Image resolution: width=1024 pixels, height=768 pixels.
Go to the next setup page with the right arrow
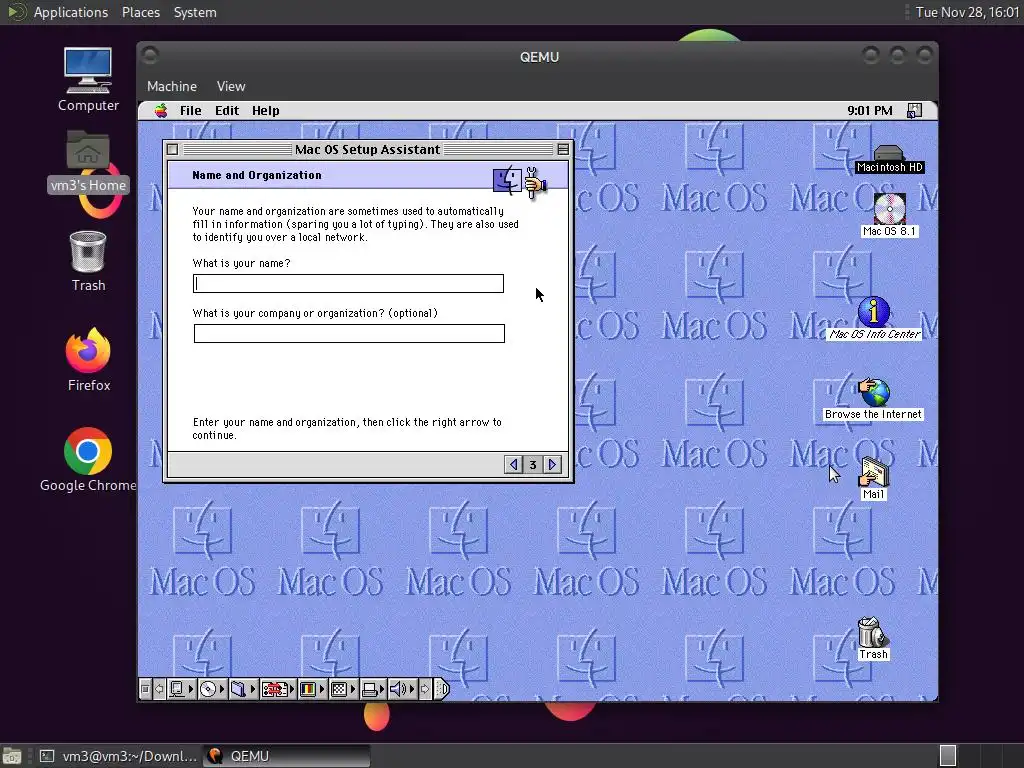click(x=552, y=464)
